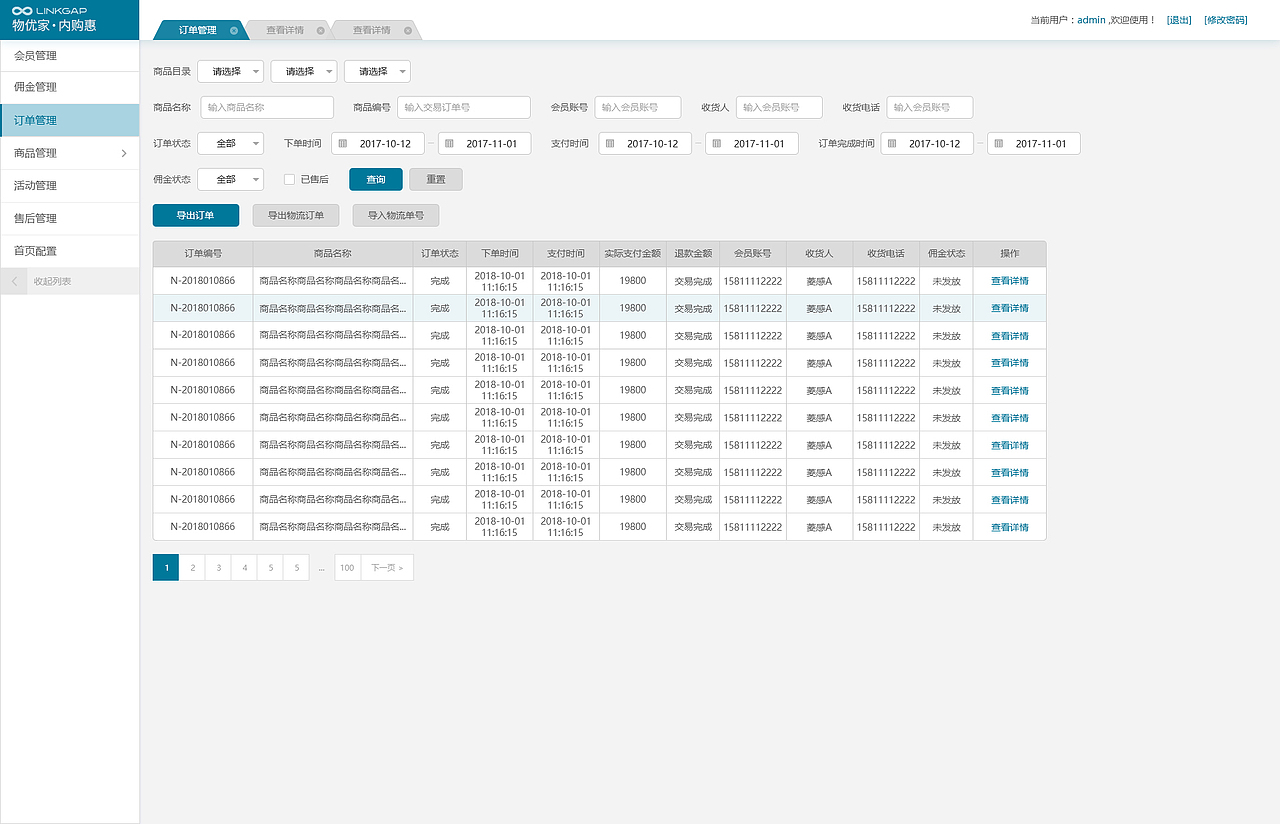Open calendar icon of 订单完成时间 end date
Image resolution: width=1280 pixels, height=824 pixels.
coord(999,144)
